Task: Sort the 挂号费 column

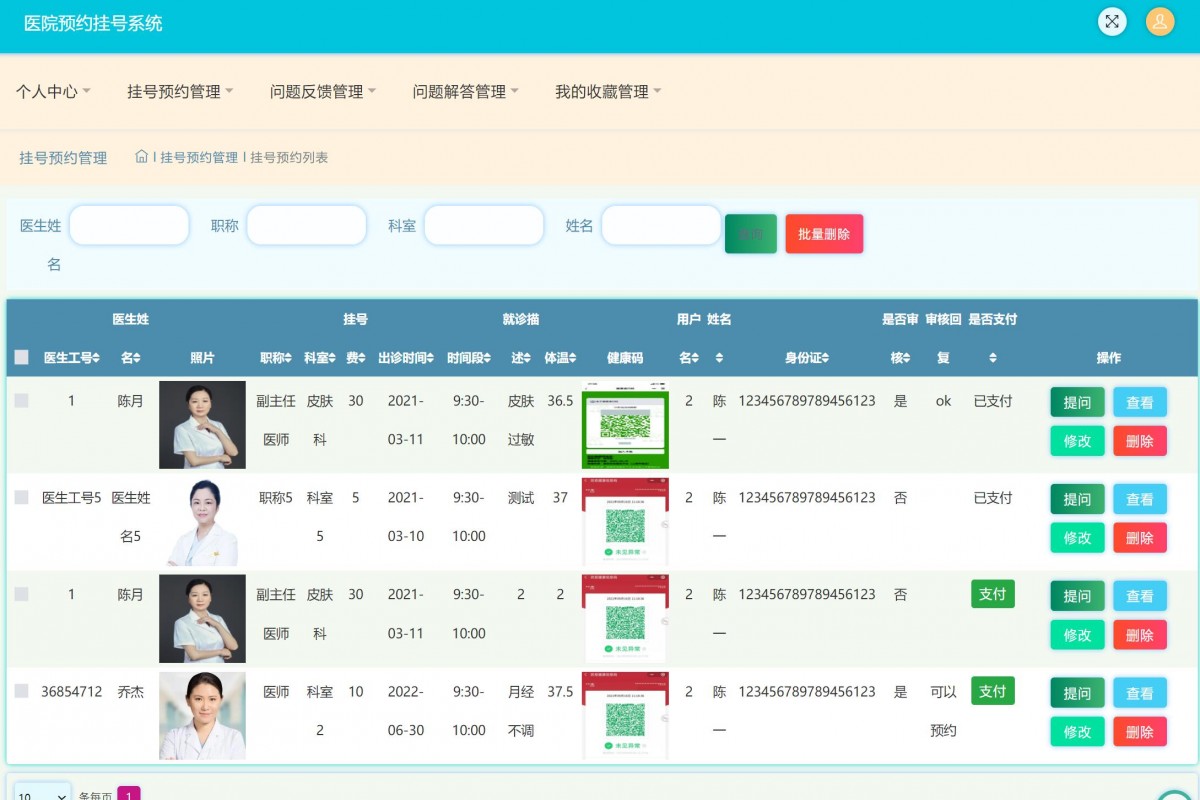Action: tap(363, 356)
